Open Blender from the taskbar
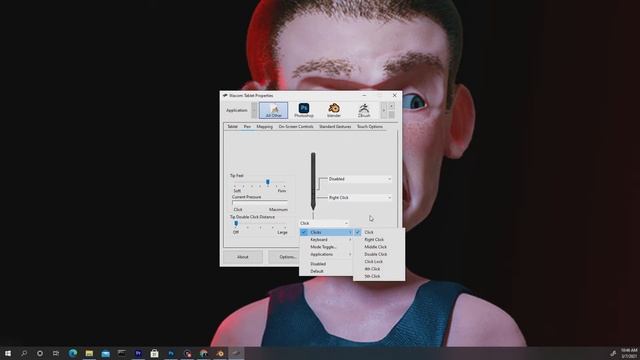The height and width of the screenshot is (360, 640). coord(220,353)
